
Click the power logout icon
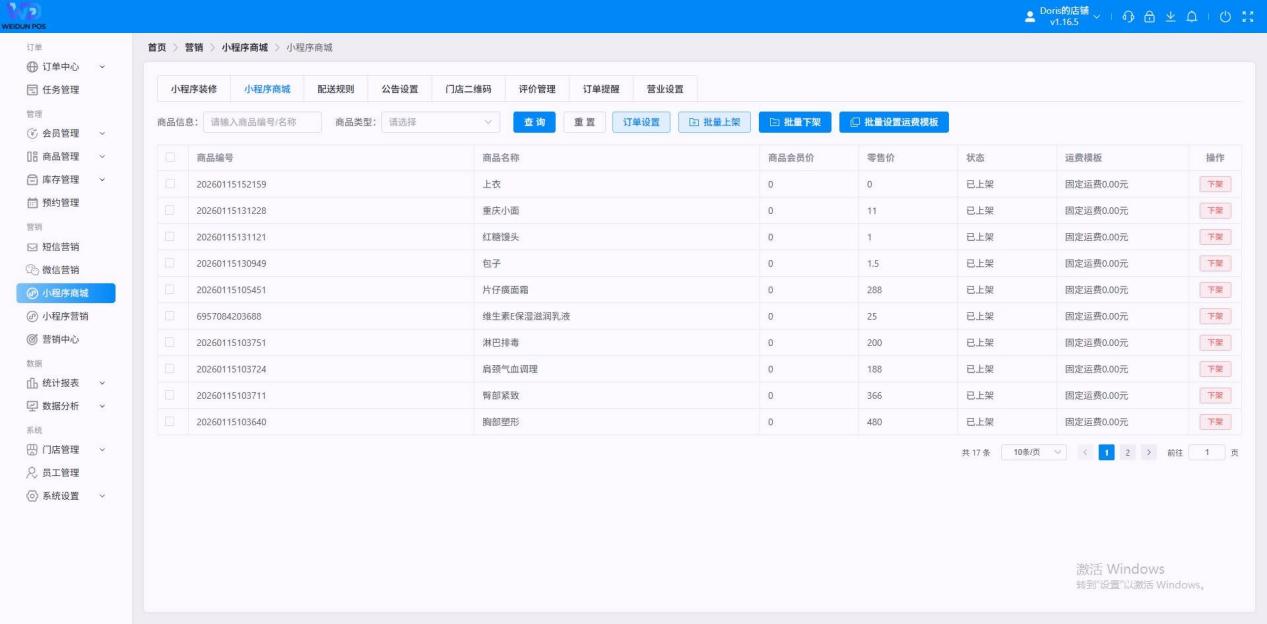click(1226, 17)
